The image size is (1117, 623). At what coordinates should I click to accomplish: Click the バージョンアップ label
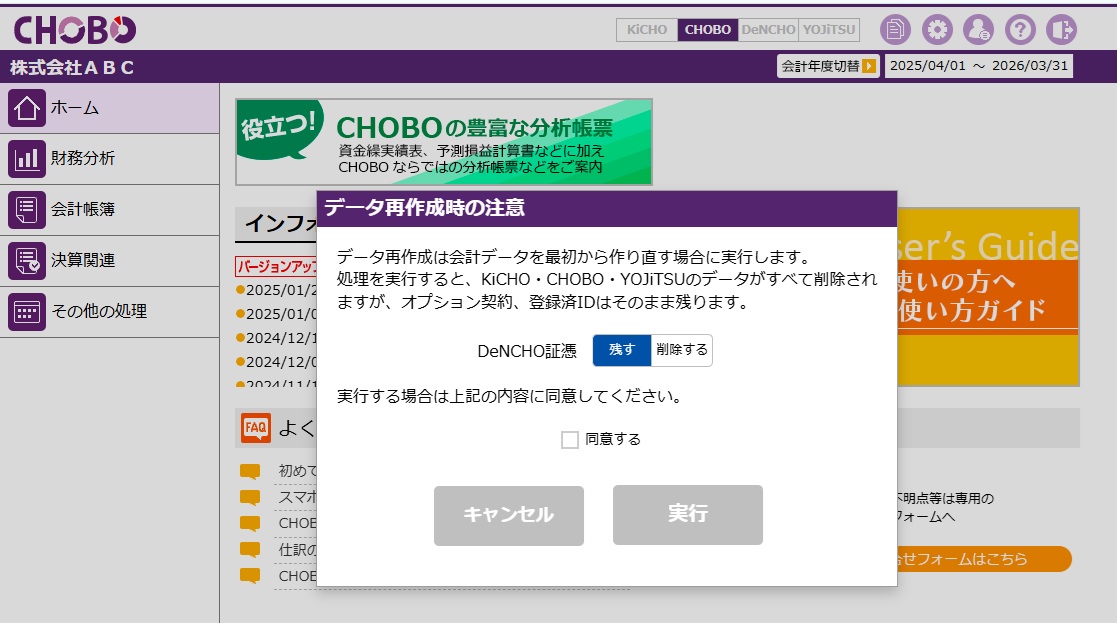pos(276,266)
